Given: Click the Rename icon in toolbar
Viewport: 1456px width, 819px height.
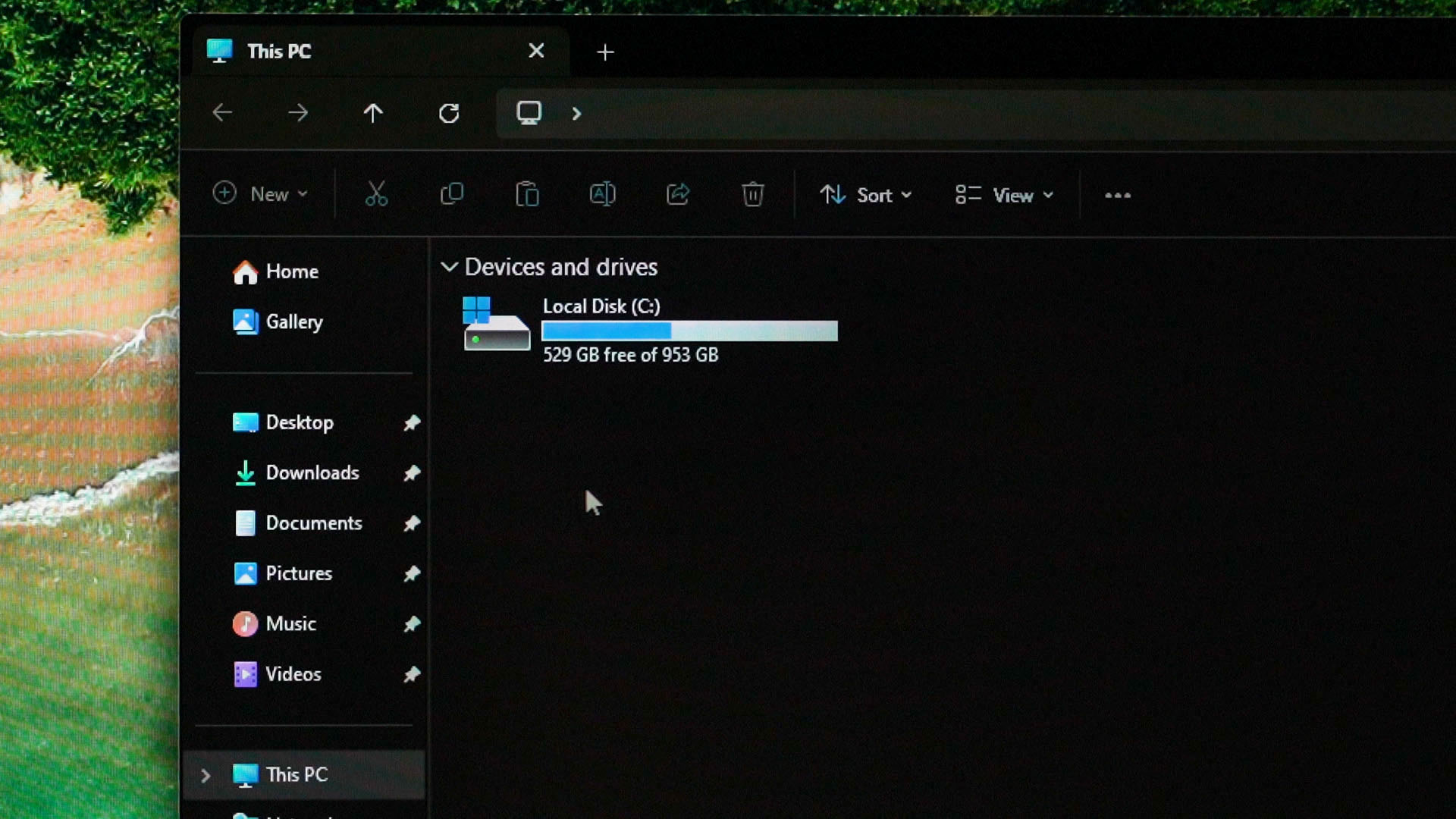Looking at the screenshot, I should pyautogui.click(x=602, y=194).
